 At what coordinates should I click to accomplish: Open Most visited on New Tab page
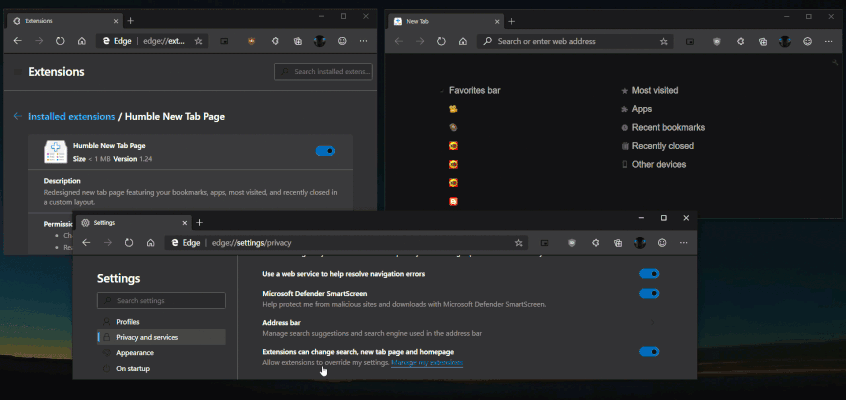tap(655, 91)
